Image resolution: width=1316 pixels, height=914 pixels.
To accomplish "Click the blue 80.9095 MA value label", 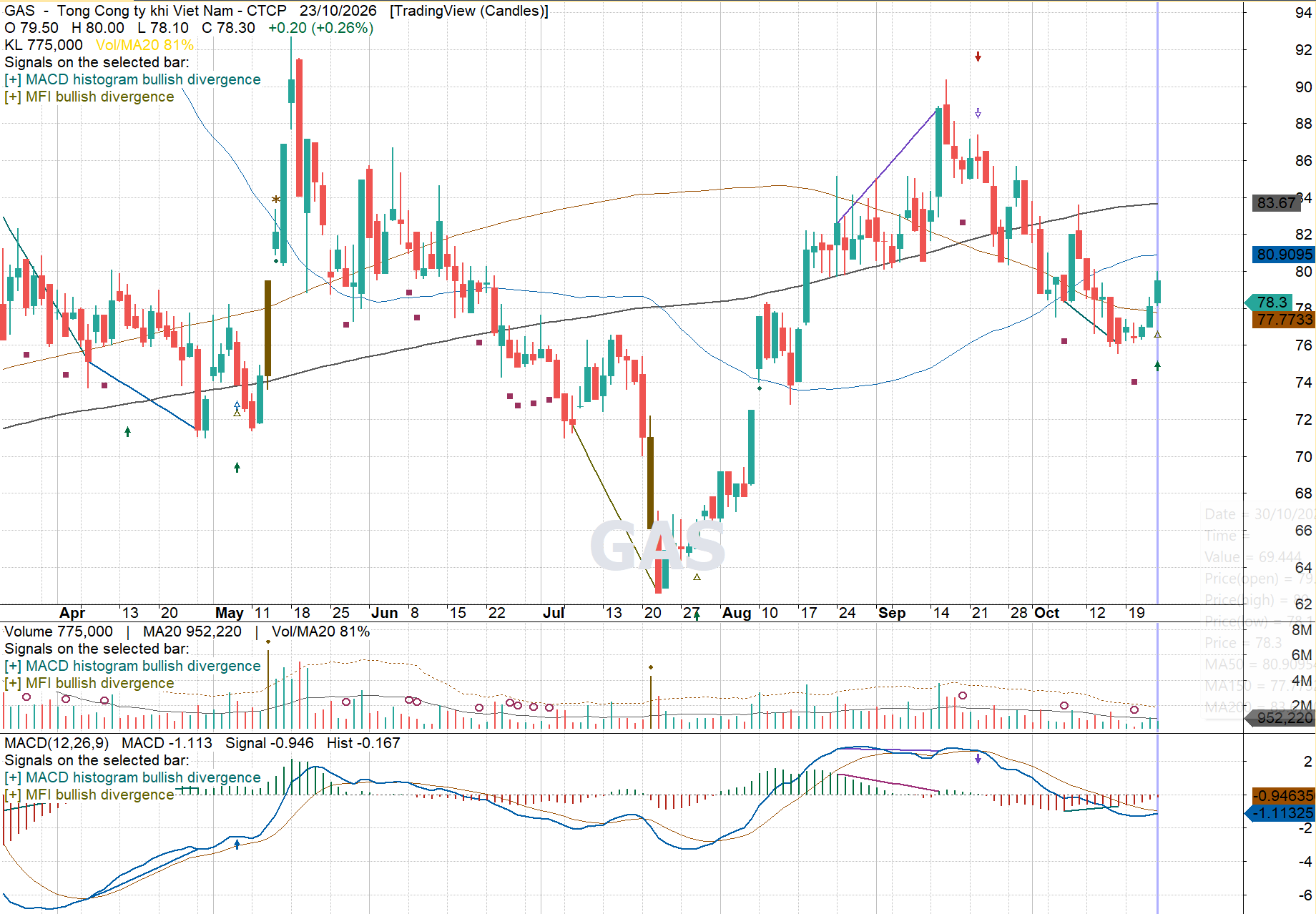I will [x=1284, y=254].
